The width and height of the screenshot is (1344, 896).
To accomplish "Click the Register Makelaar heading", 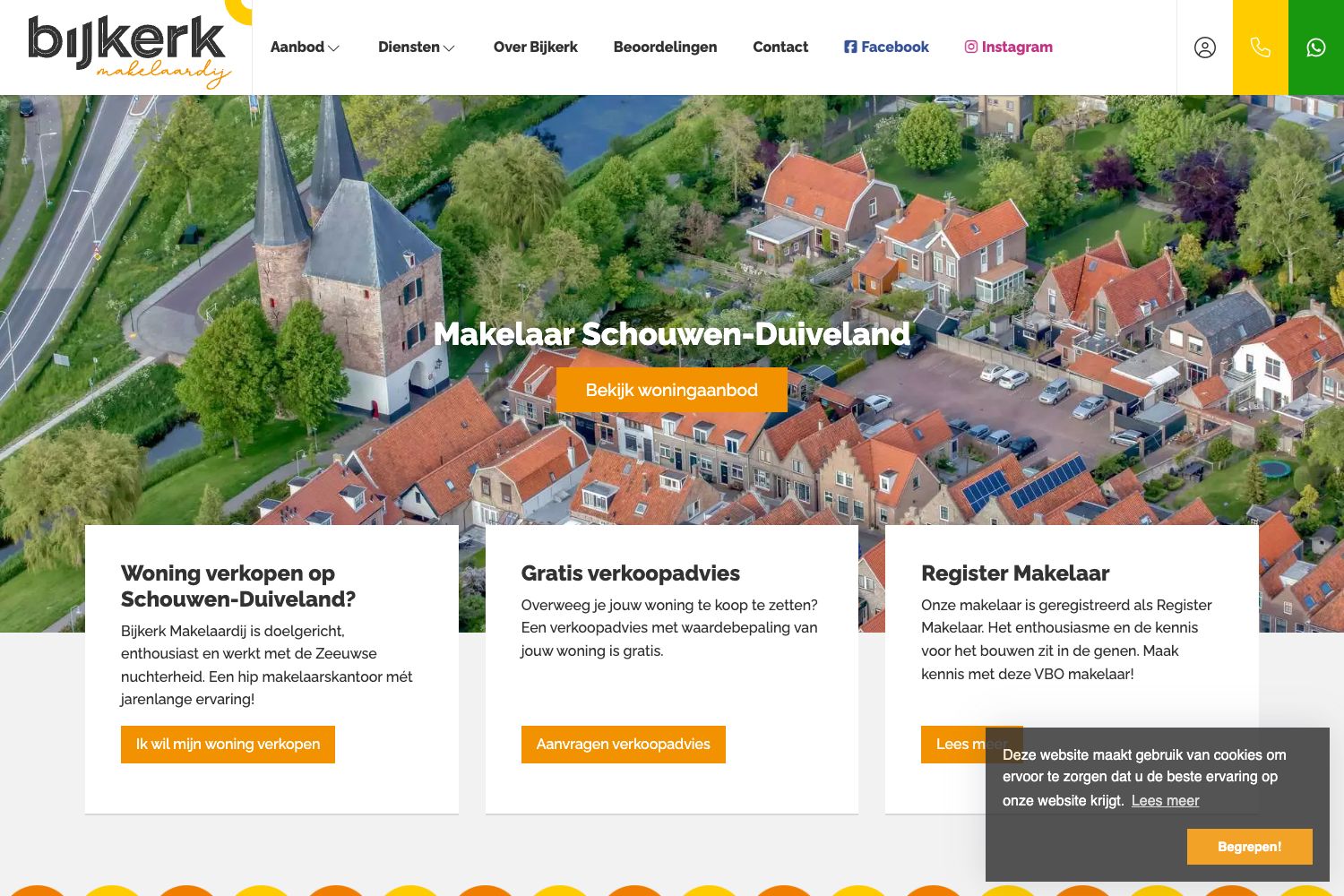I will pyautogui.click(x=1015, y=573).
